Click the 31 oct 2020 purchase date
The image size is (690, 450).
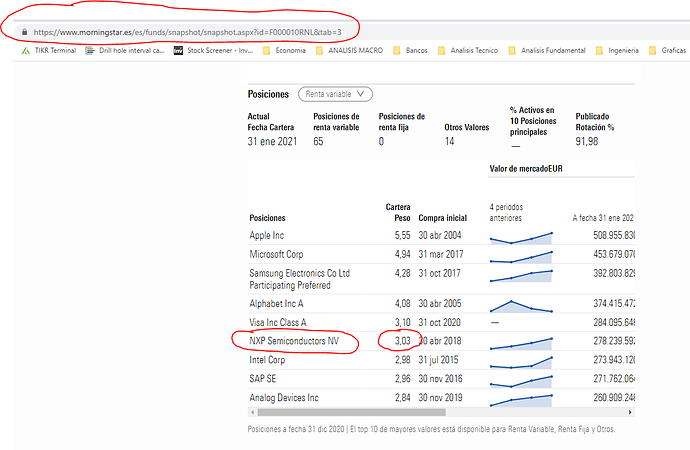pos(439,322)
